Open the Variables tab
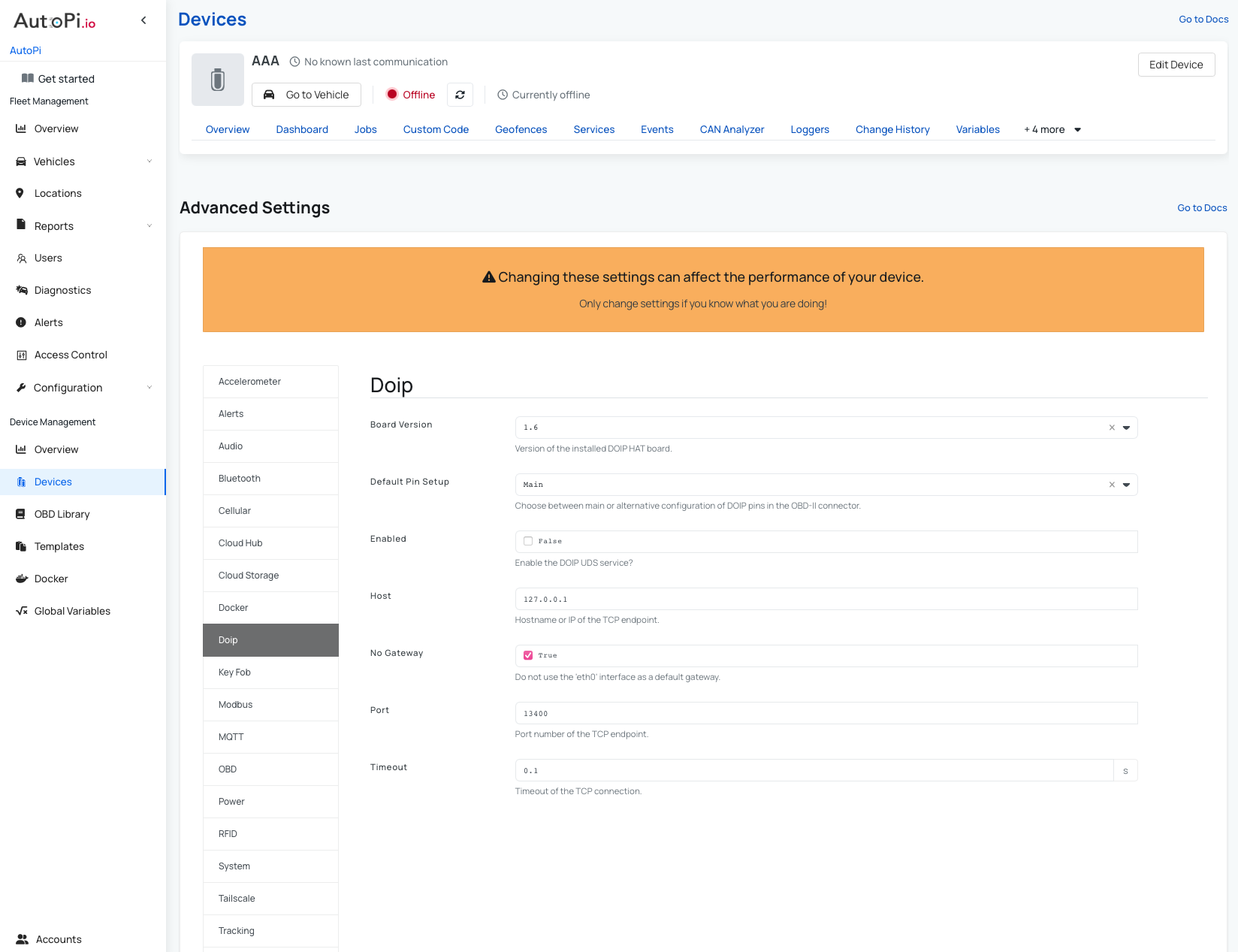Image resolution: width=1238 pixels, height=952 pixels. [978, 129]
